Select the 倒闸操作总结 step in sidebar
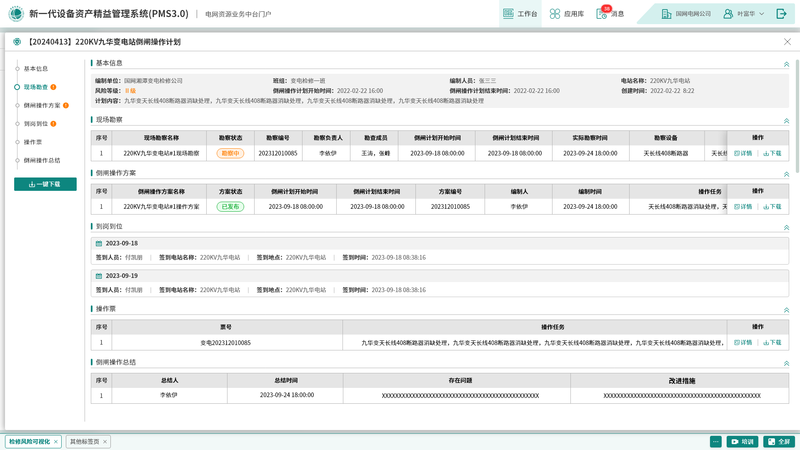This screenshot has height=450, width=800. [41, 160]
